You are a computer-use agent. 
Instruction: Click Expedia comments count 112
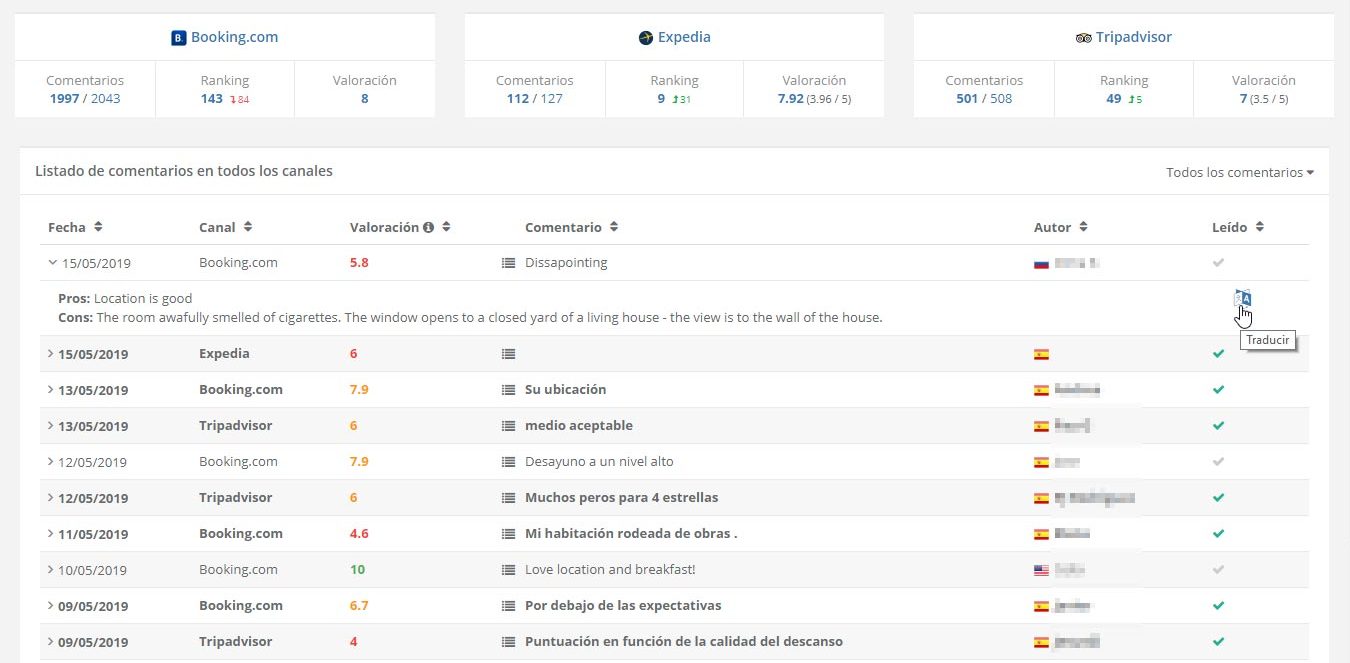pyautogui.click(x=516, y=98)
